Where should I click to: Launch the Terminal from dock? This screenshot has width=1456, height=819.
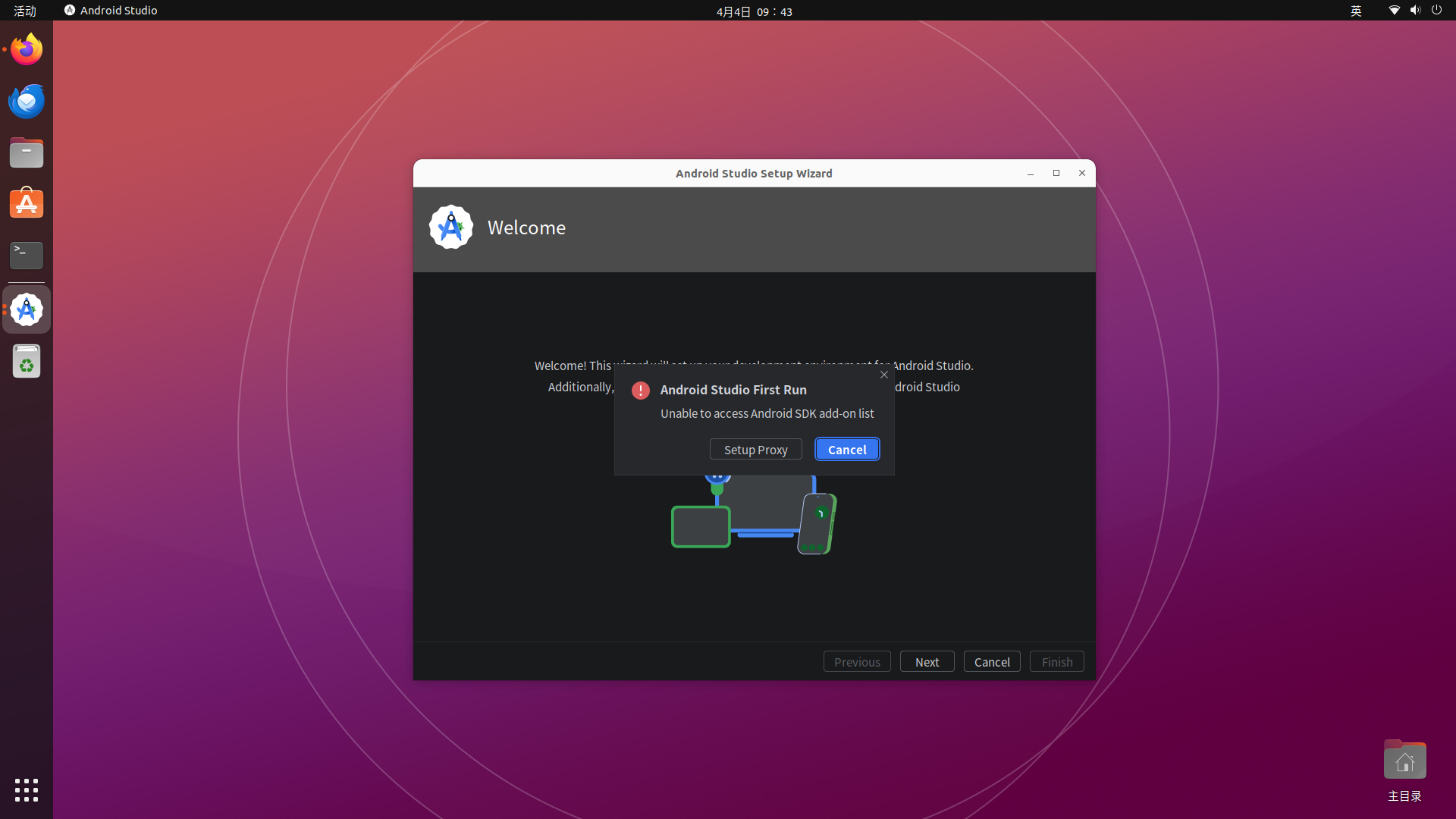(27, 256)
